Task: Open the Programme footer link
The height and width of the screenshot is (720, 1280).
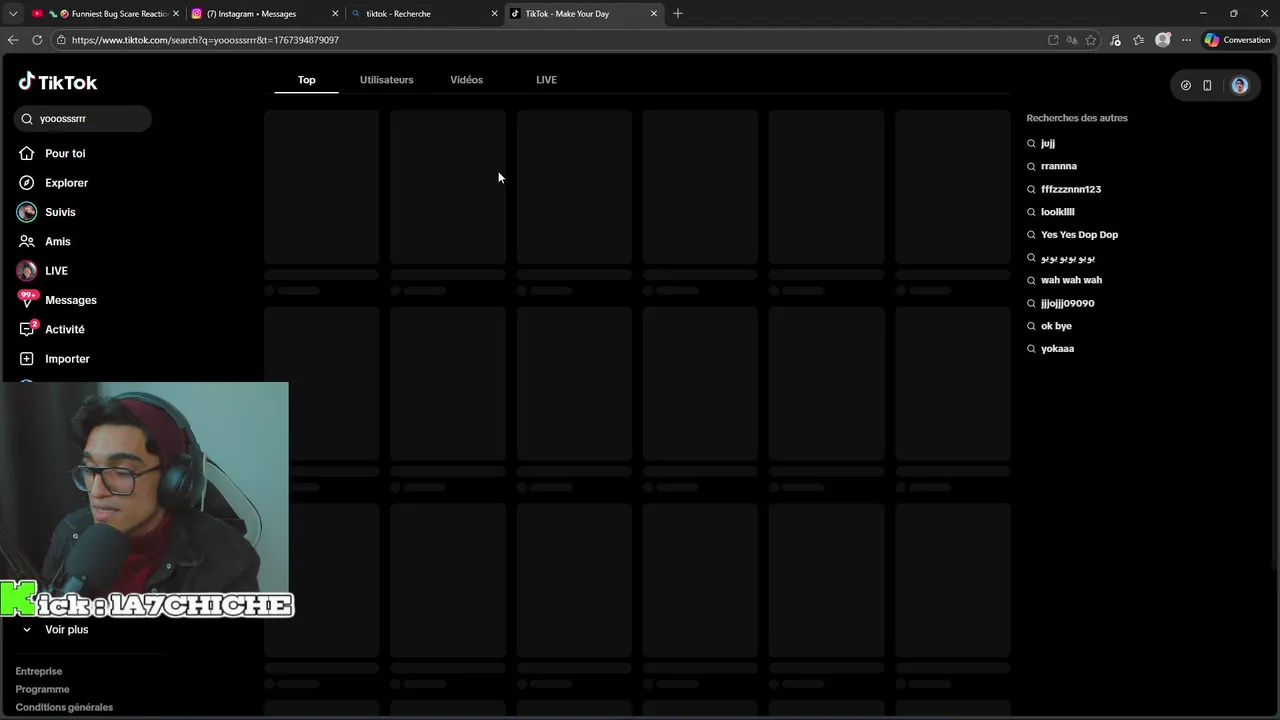Action: click(x=42, y=689)
